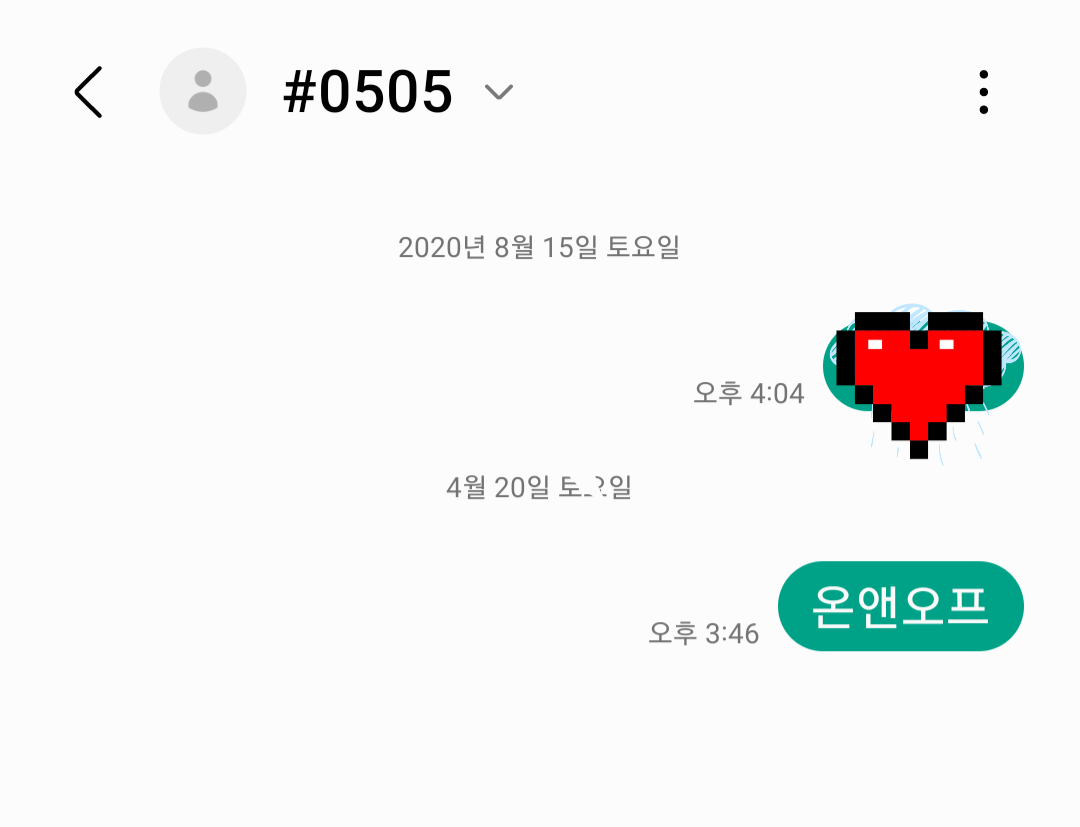Tap the 오후 3:46 timestamp
1080x827 pixels.
pos(704,634)
